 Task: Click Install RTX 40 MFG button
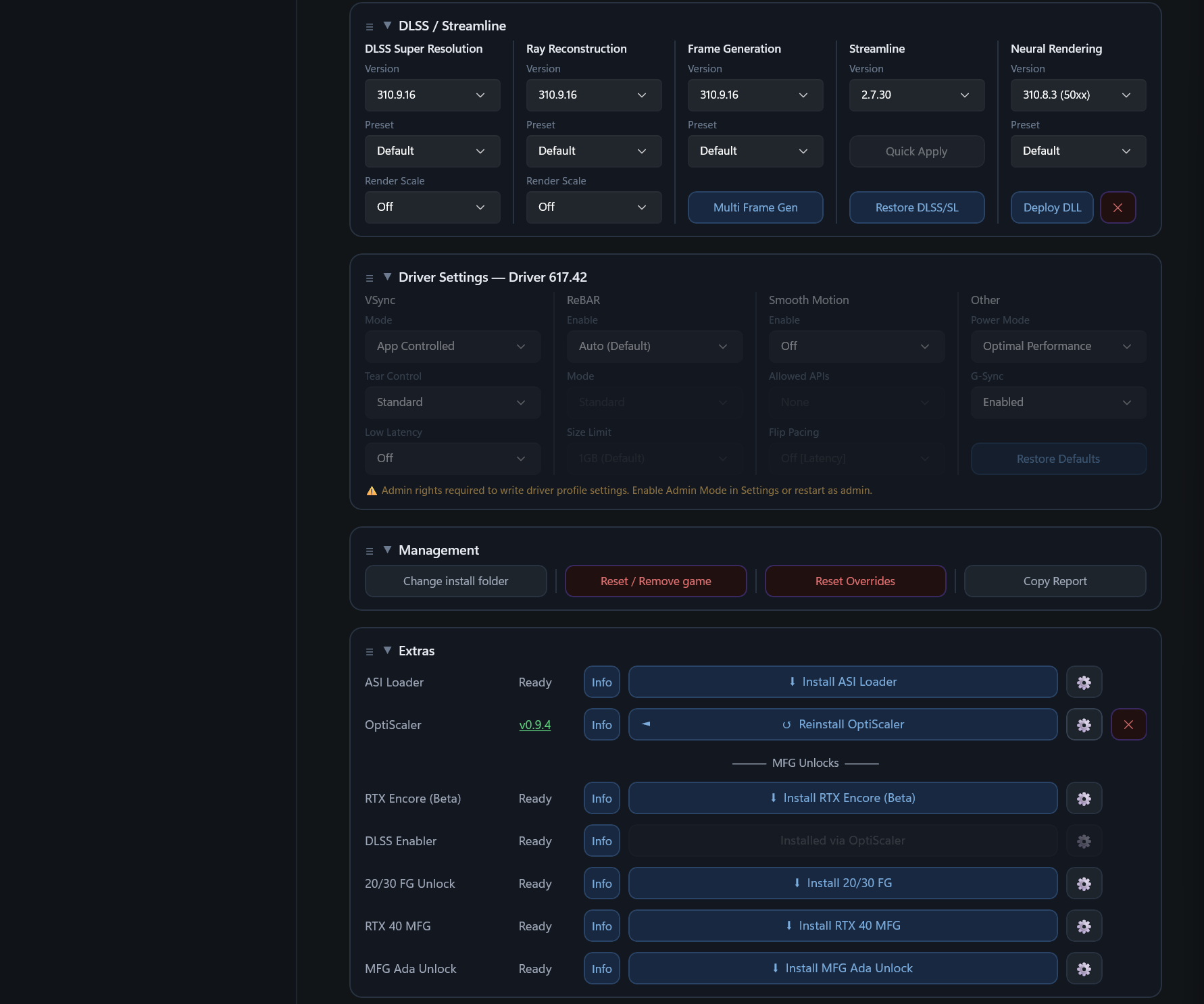coord(843,926)
